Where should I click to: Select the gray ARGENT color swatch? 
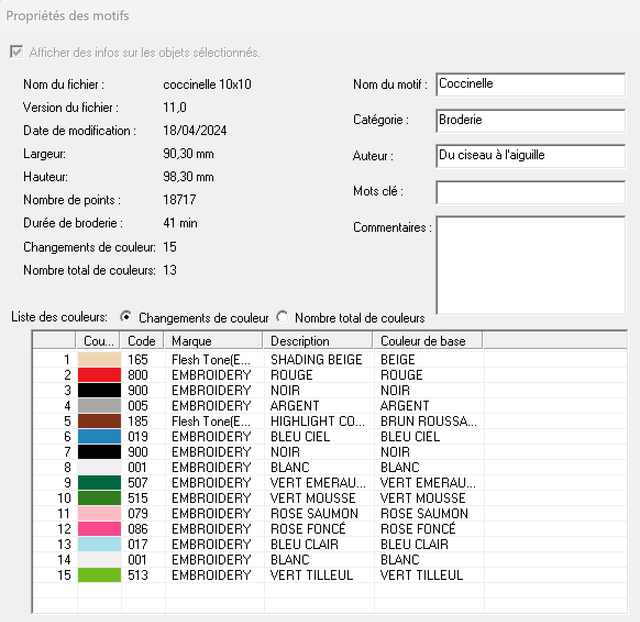tap(99, 406)
